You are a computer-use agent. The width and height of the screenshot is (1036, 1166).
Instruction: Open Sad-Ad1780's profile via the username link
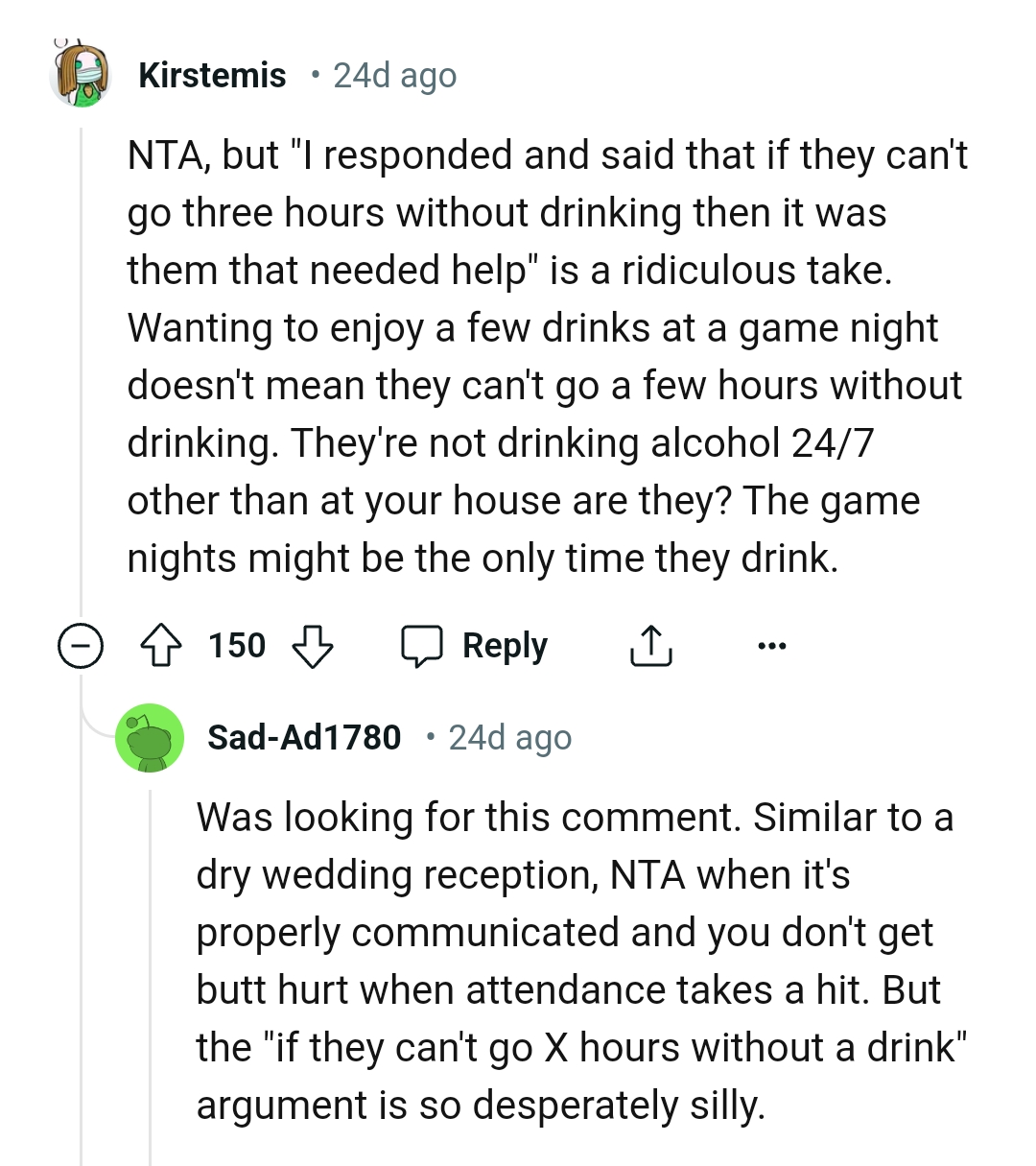304,737
